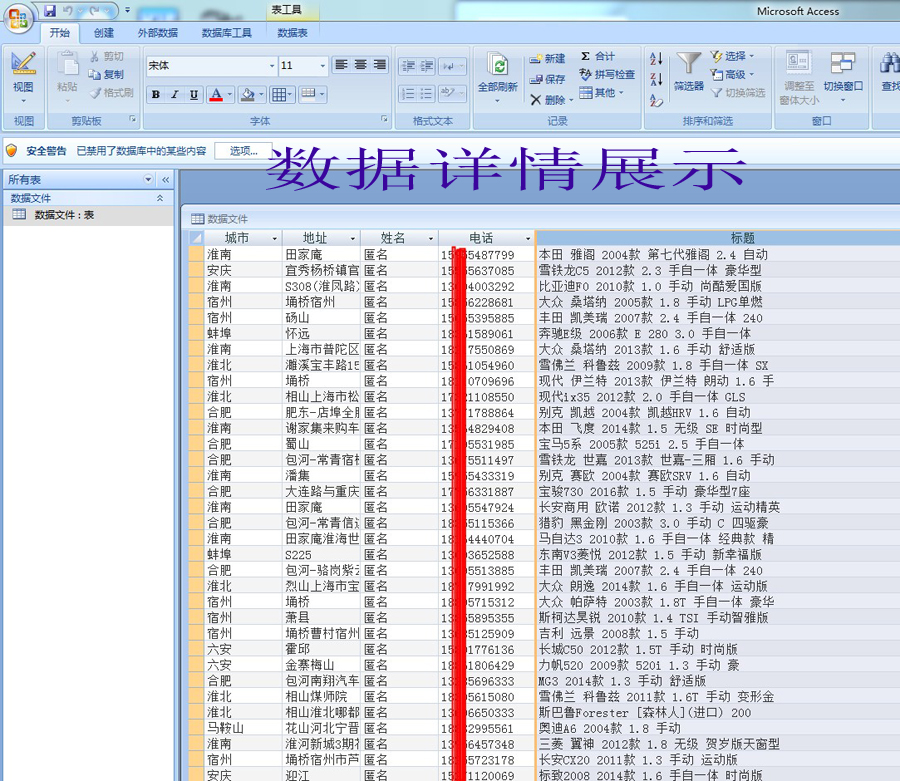Open the 其他 more options dropdown
This screenshot has width=900, height=781.
tap(602, 92)
